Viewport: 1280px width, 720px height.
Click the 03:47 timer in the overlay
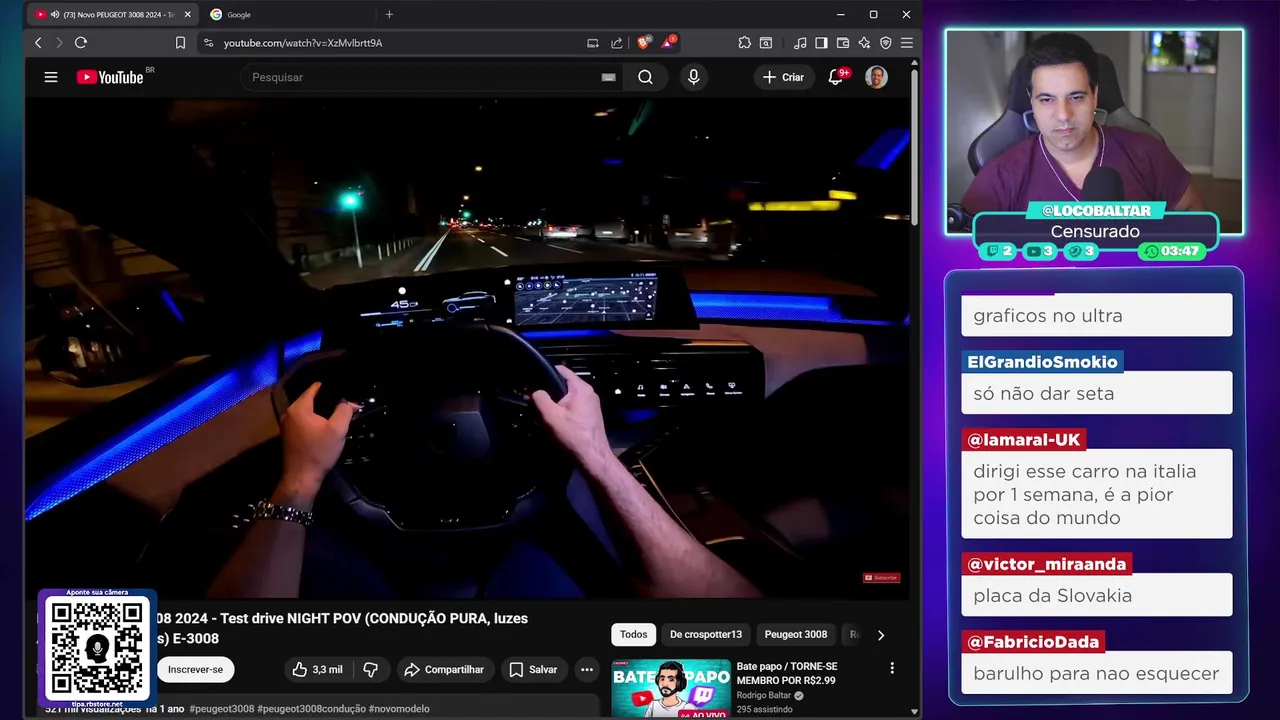click(1171, 251)
